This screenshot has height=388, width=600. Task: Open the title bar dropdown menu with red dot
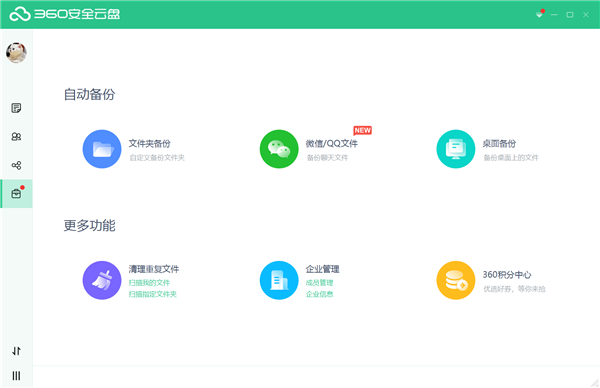(540, 15)
